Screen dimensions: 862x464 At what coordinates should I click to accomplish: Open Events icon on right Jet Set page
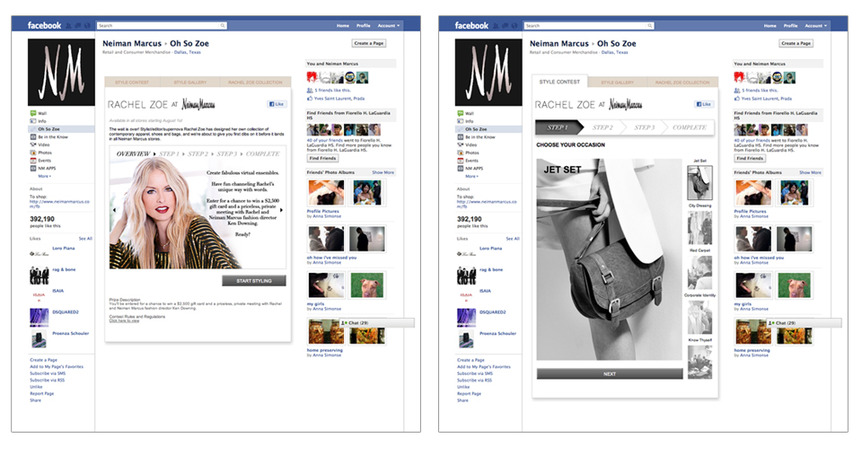(460, 161)
